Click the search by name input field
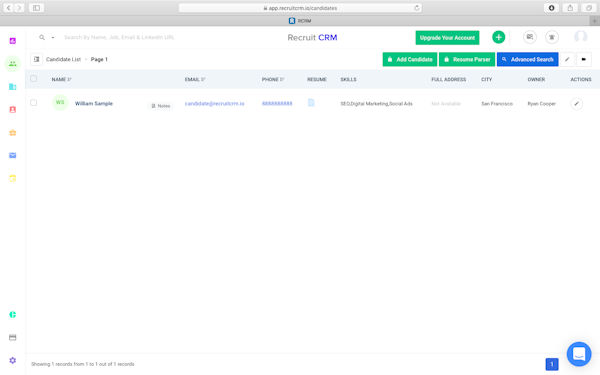600x375 pixels. 119,37
